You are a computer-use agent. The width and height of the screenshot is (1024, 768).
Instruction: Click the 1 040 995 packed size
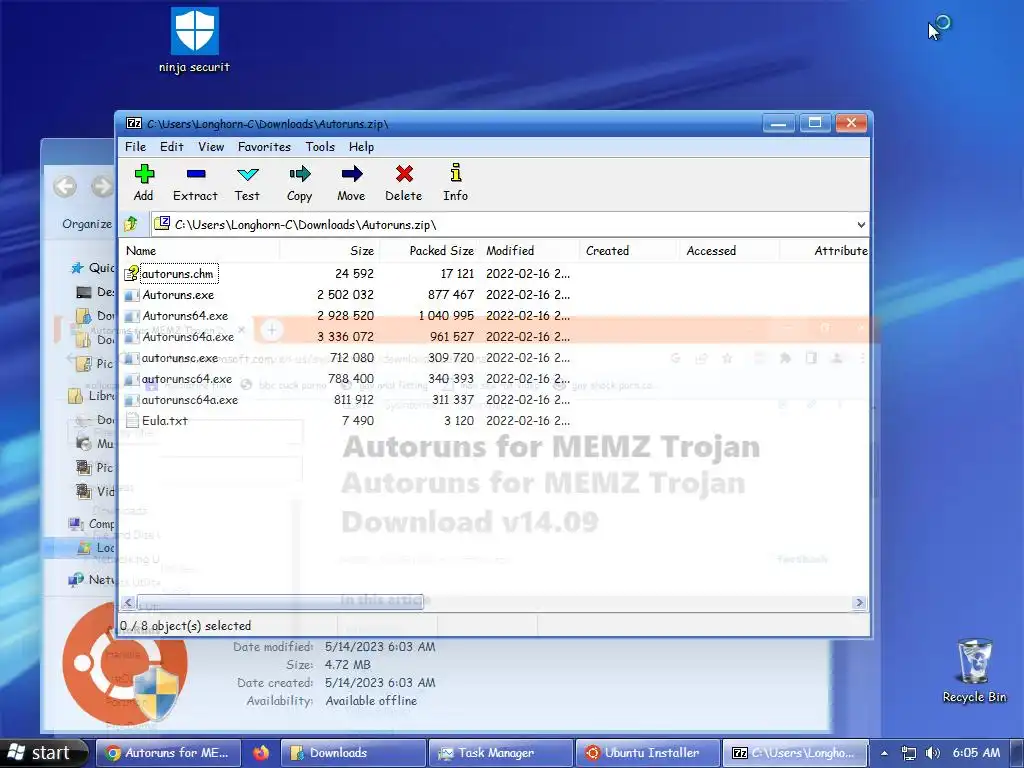tap(447, 316)
